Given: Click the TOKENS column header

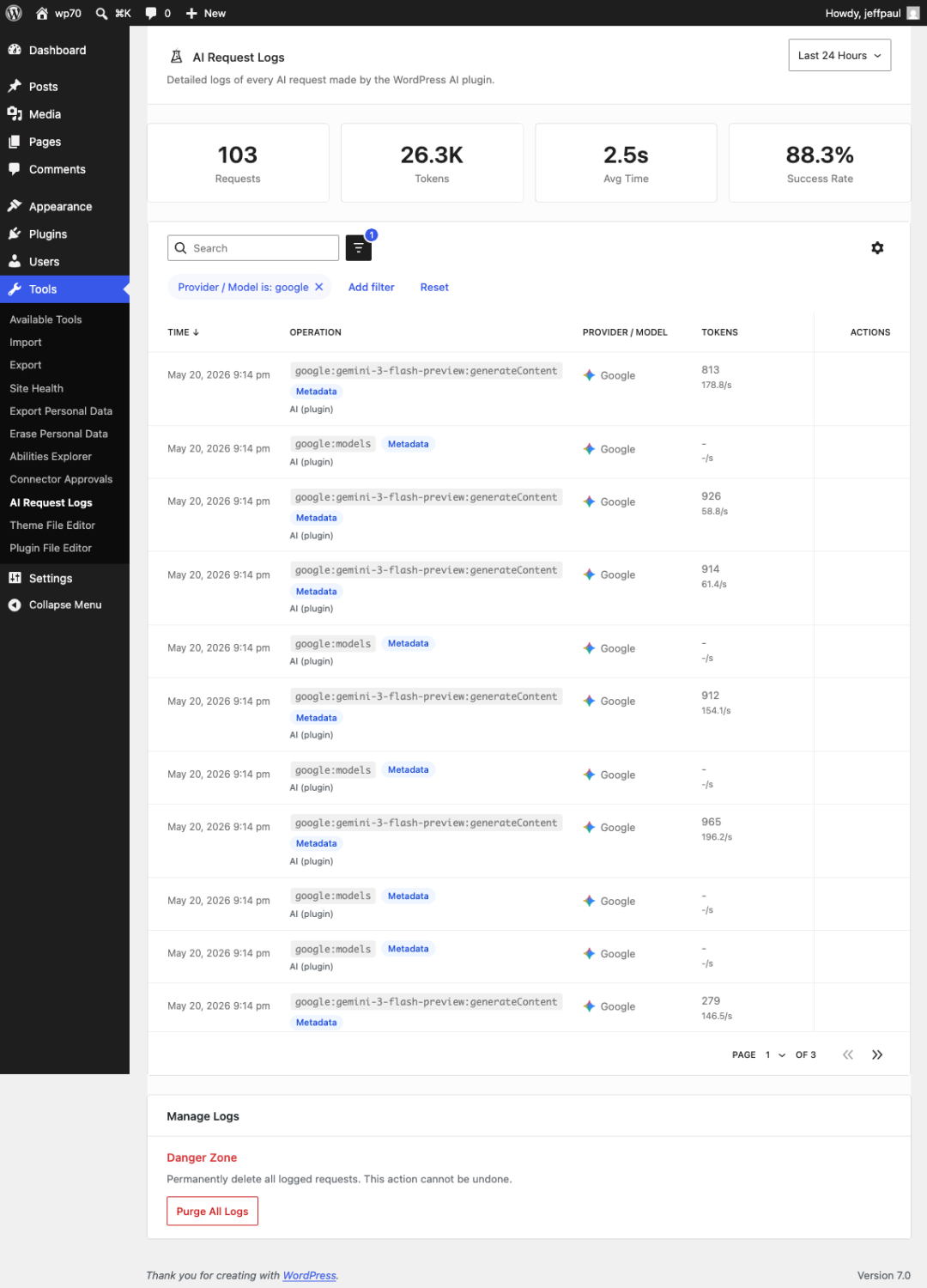Looking at the screenshot, I should 719,332.
